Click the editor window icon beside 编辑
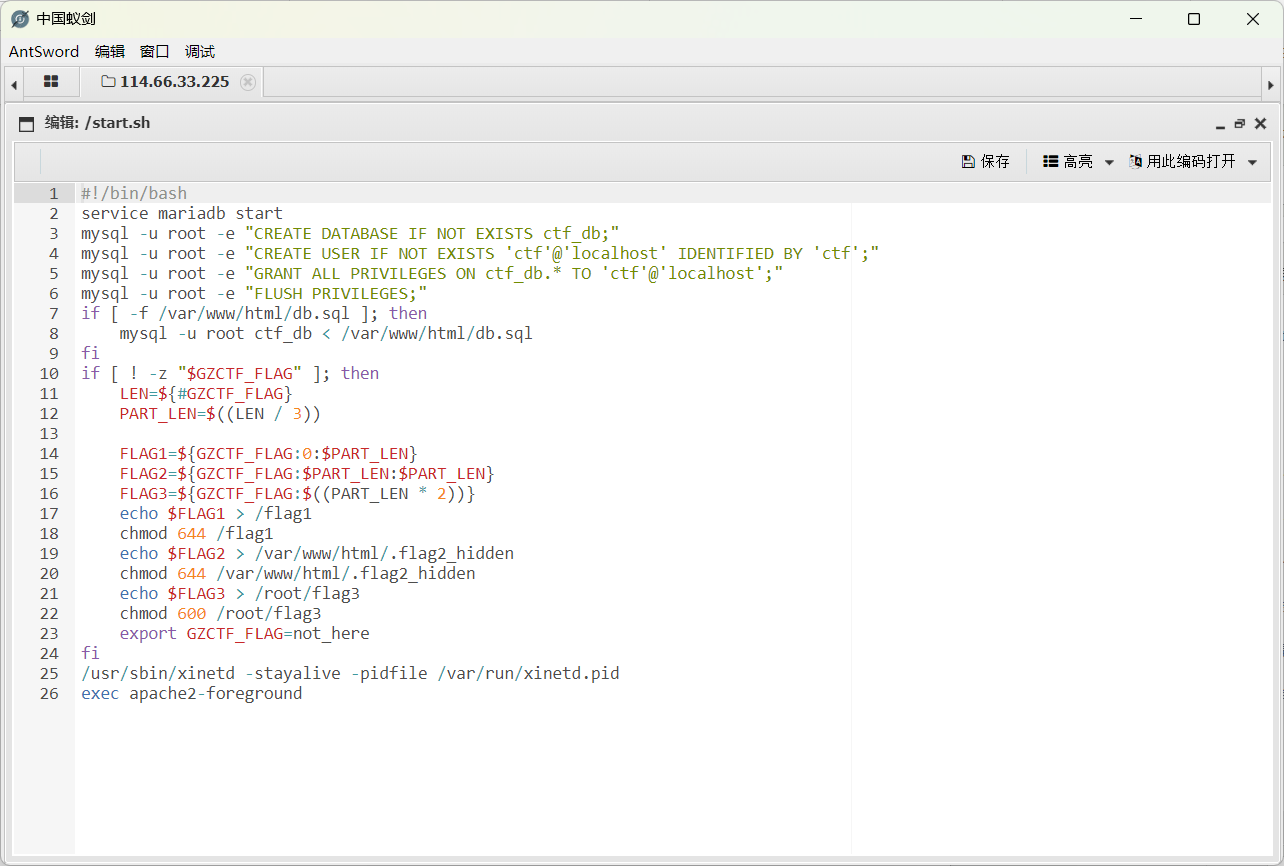The image size is (1284, 866). 27,123
